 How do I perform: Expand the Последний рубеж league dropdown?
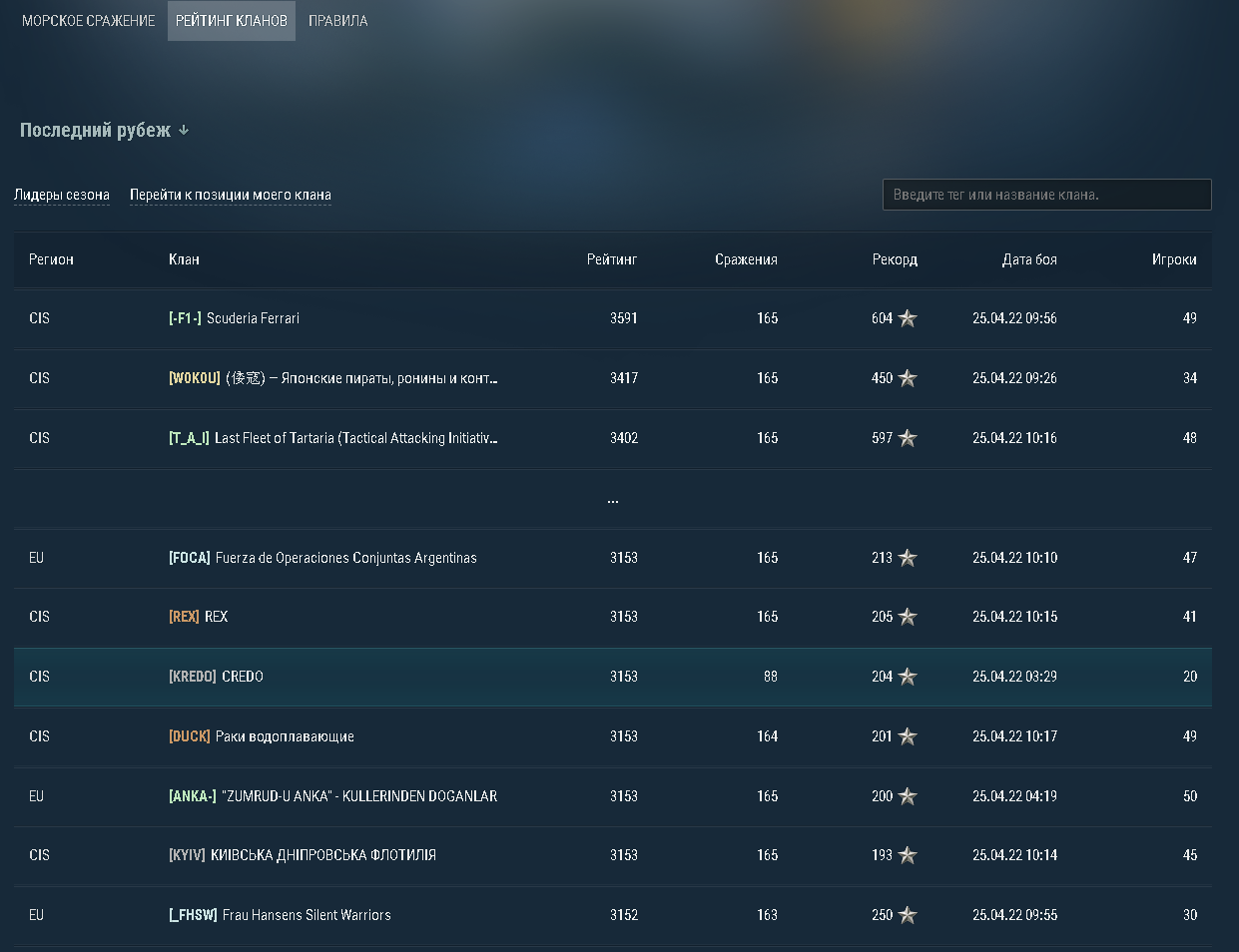tap(105, 131)
